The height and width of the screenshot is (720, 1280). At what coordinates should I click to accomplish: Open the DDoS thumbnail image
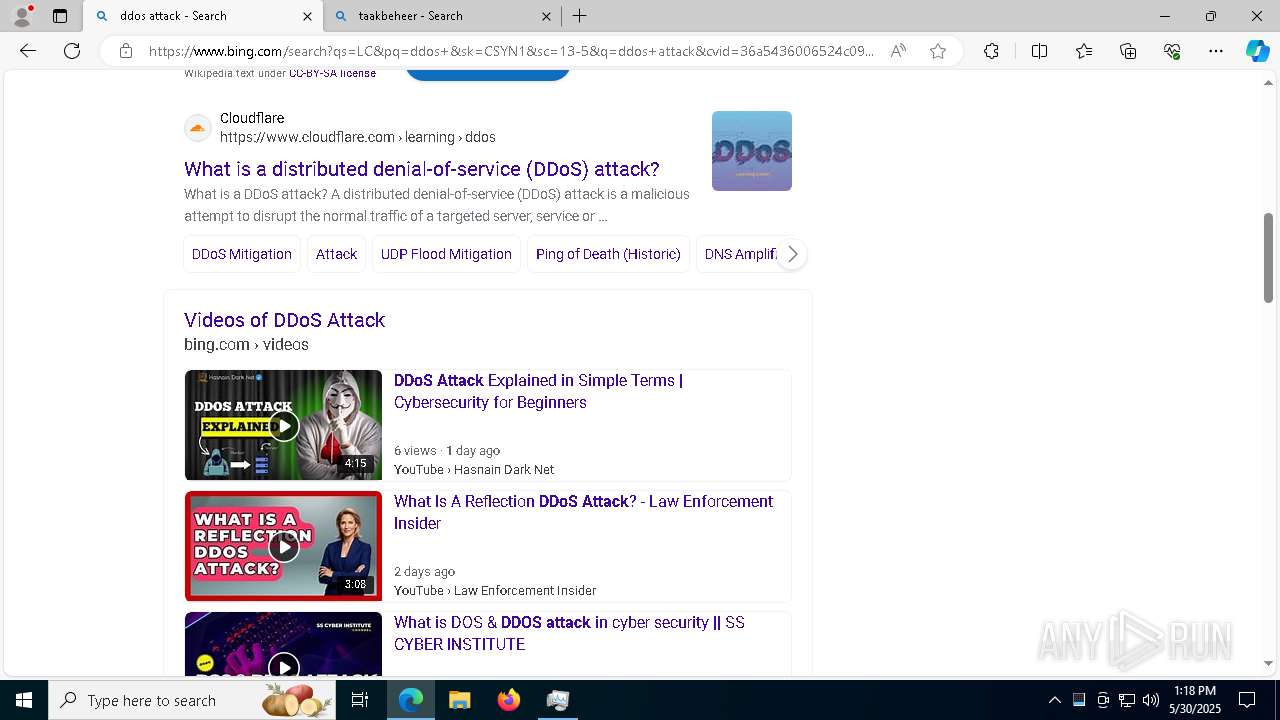(x=752, y=151)
